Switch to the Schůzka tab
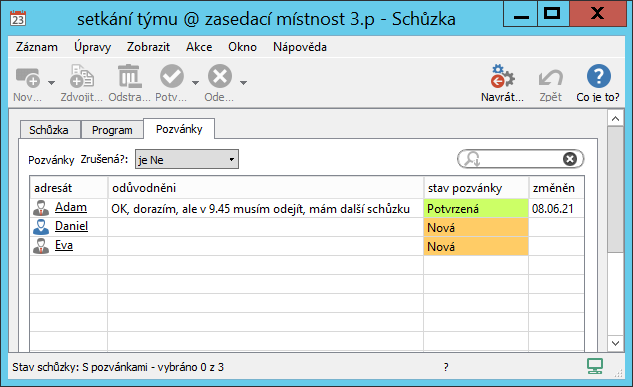Screen dimensions: 633x387 tap(49, 130)
